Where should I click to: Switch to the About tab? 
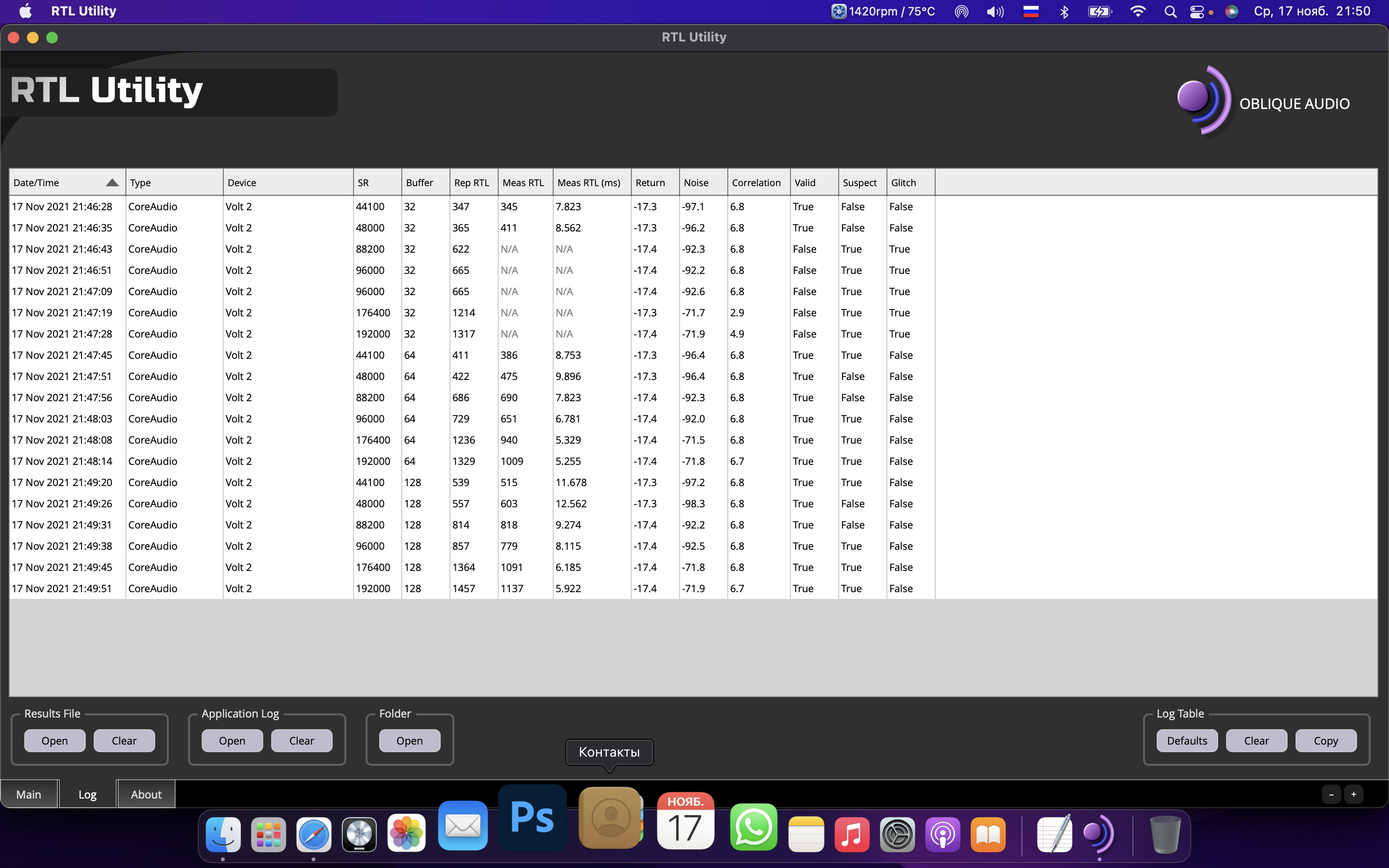[146, 795]
